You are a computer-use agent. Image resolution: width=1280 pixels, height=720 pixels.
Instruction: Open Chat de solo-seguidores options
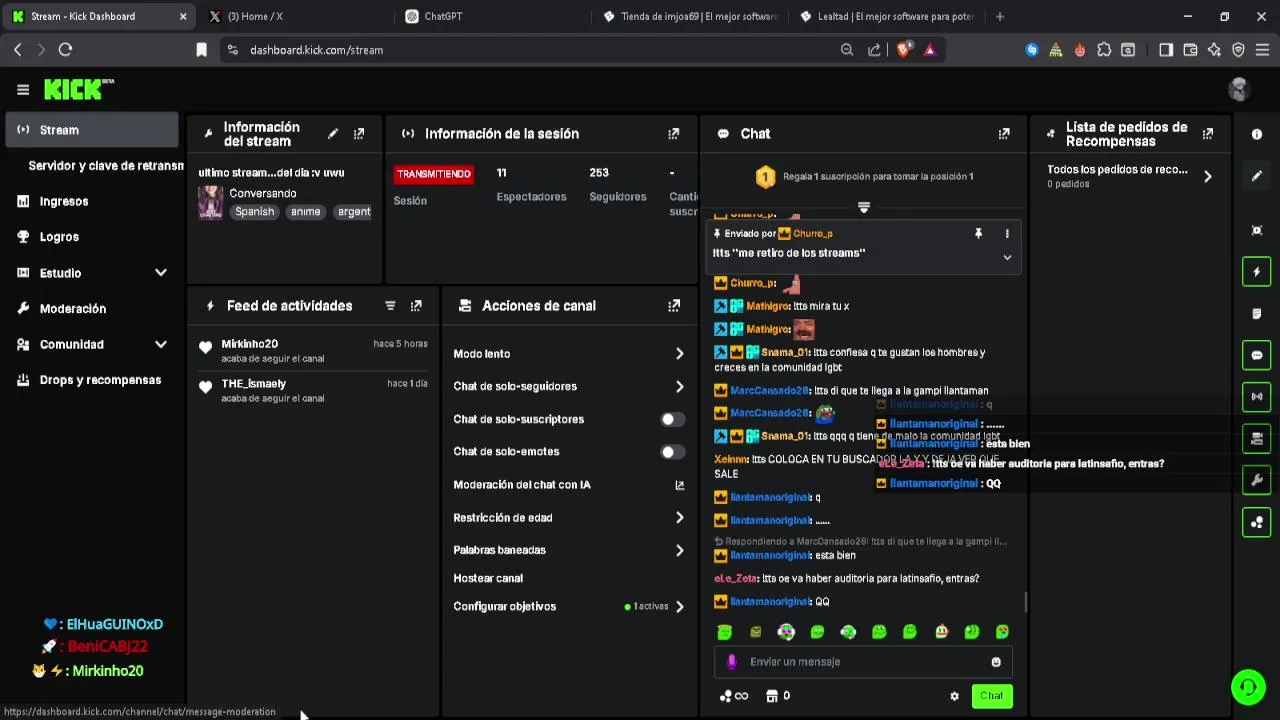pos(568,387)
